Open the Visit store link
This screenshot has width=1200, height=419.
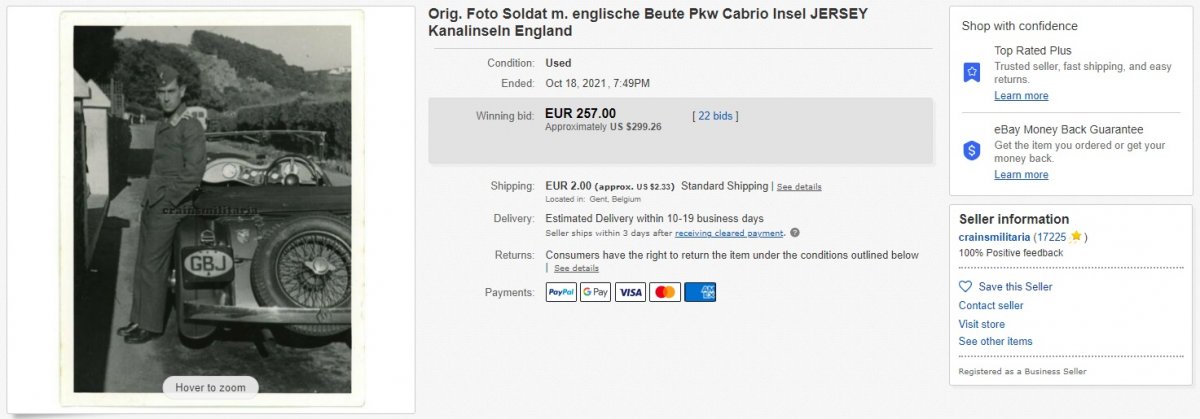(982, 324)
